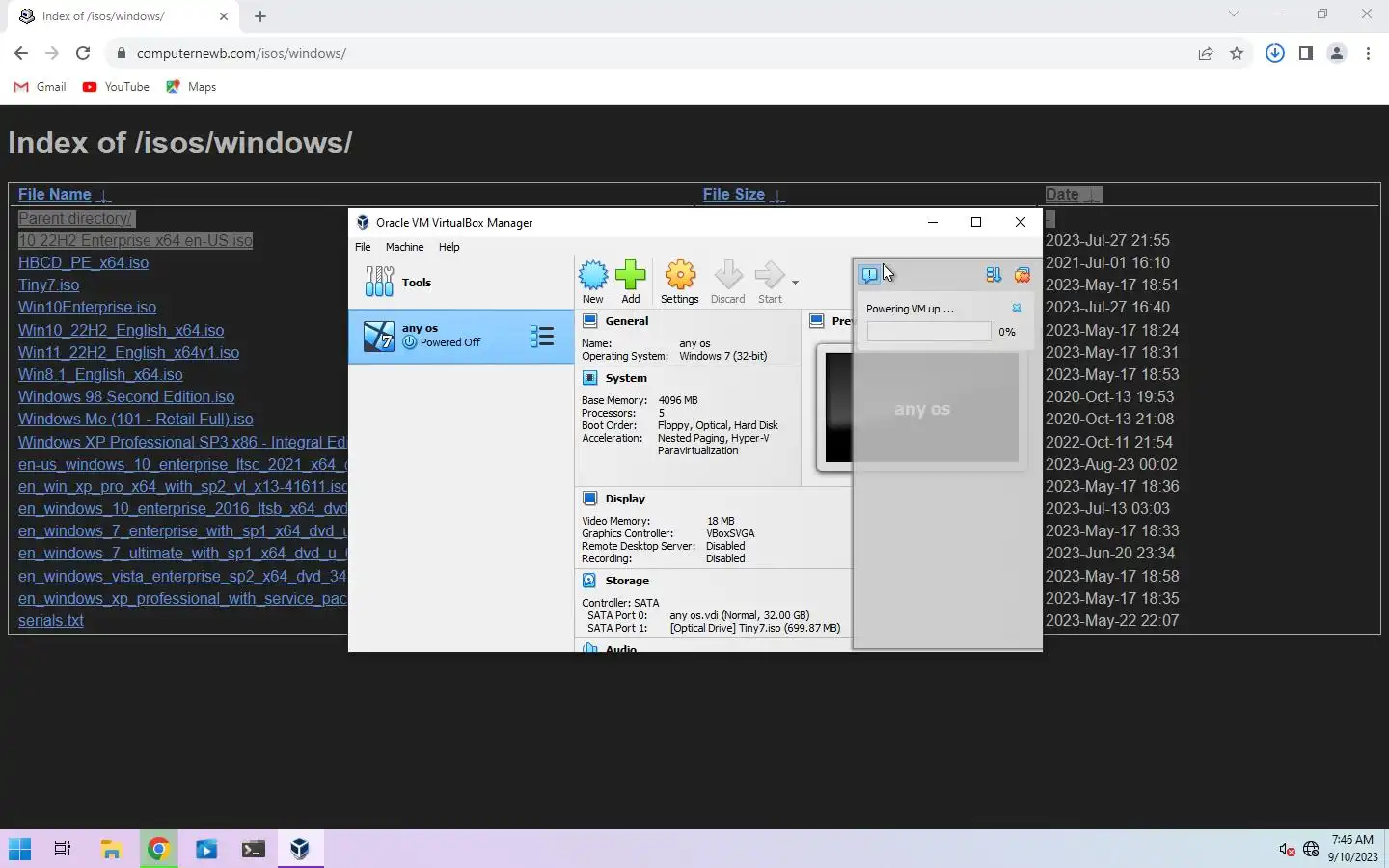This screenshot has height=868, width=1389.
Task: Open Windows Me (101 - Retail Full).iso link
Action: [136, 419]
